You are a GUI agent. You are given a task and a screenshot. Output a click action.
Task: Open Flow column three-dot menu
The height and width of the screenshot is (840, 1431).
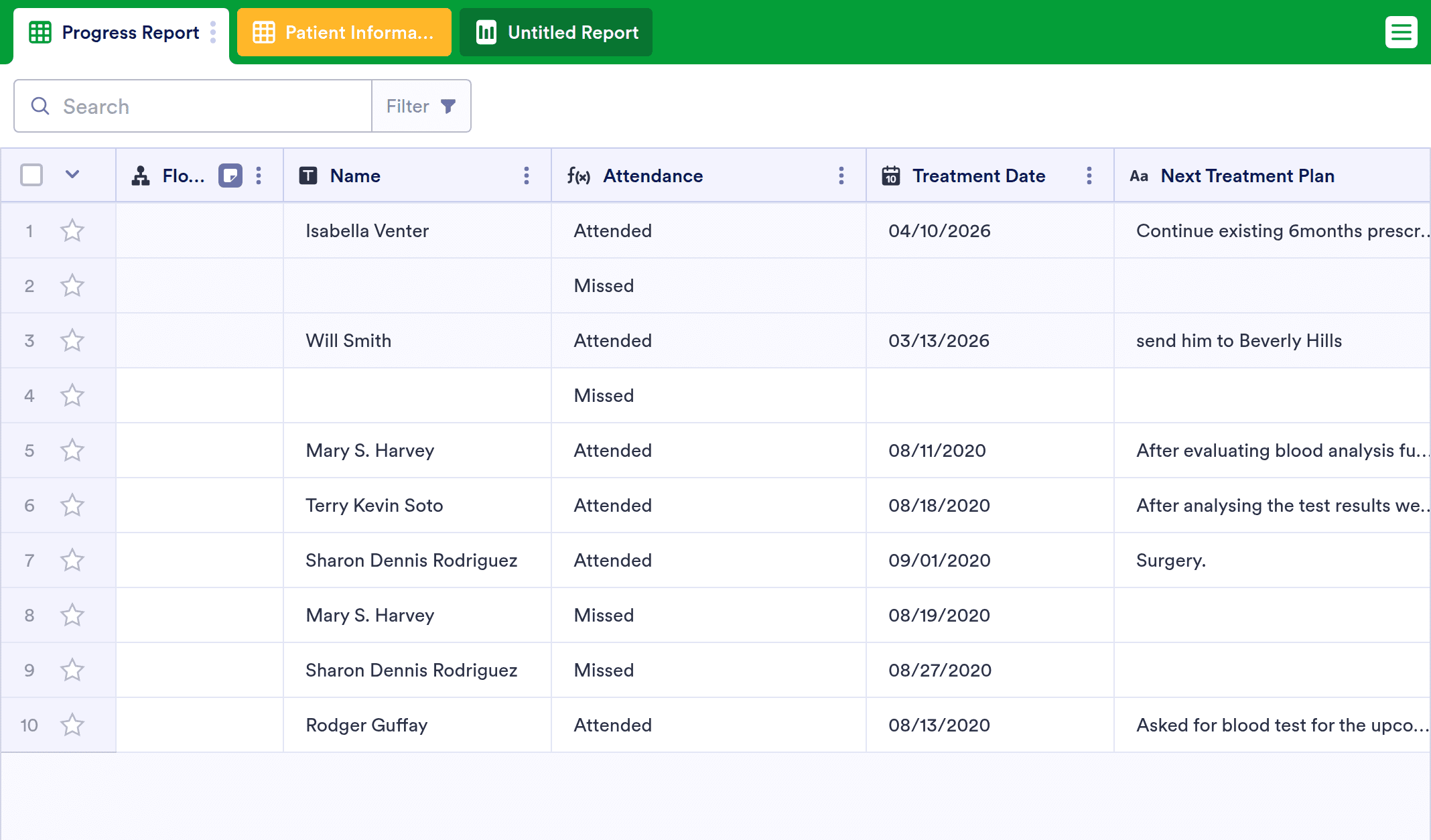click(259, 176)
